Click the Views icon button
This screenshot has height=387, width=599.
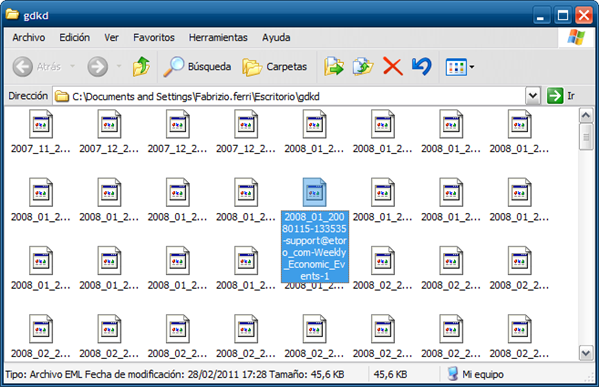(x=456, y=67)
